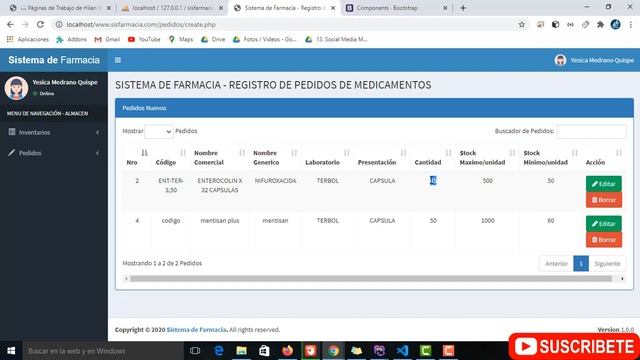The width and height of the screenshot is (640, 360).
Task: Click browser back arrow
Action: tap(10, 24)
